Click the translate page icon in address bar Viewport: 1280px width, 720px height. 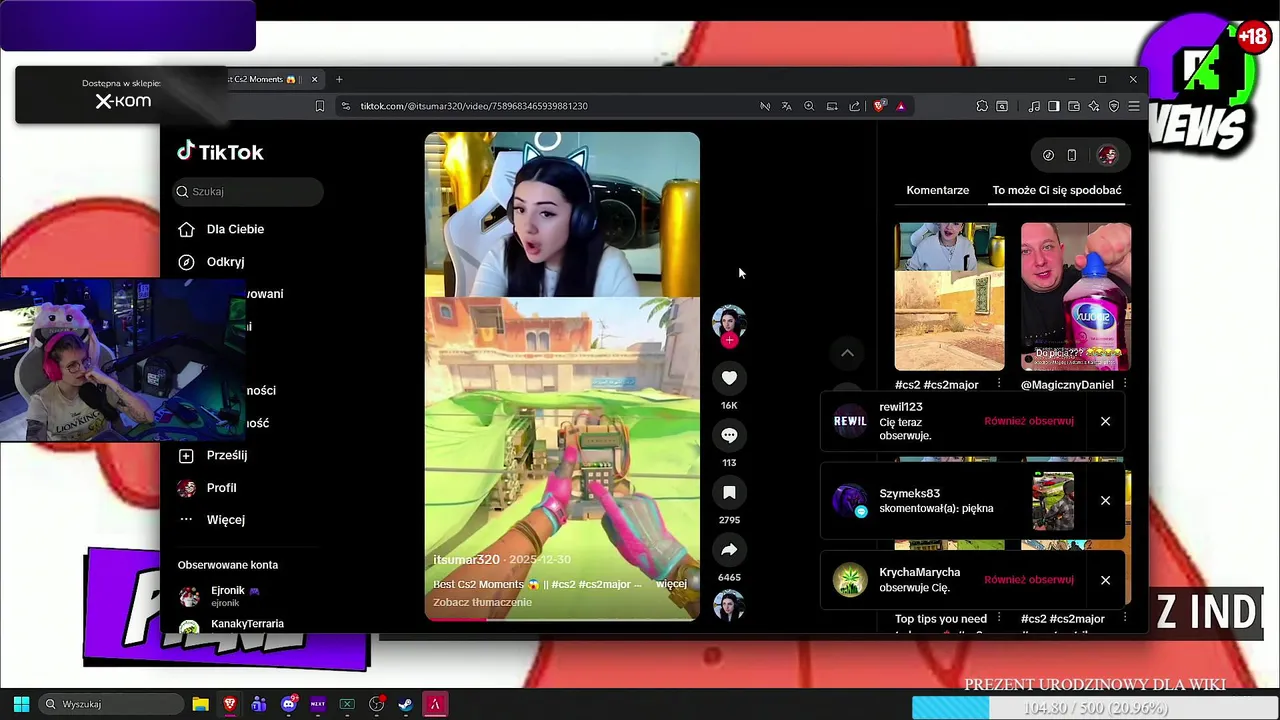tap(787, 106)
